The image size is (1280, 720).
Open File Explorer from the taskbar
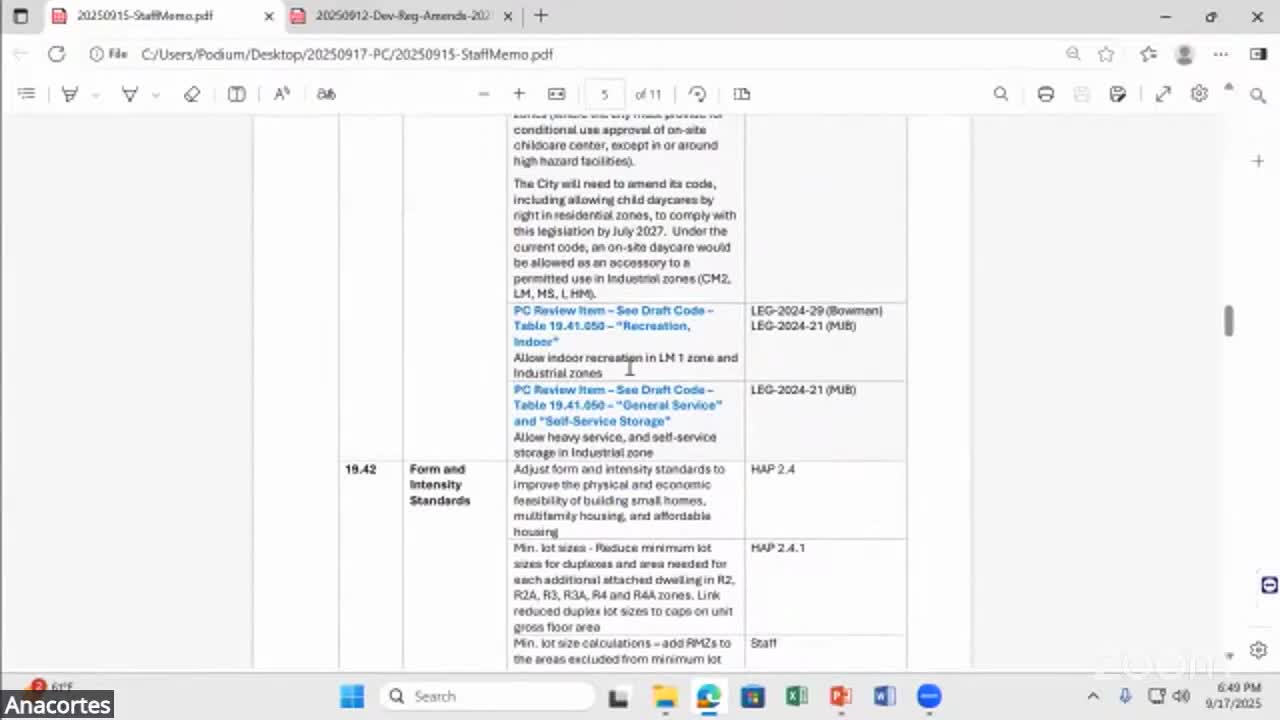(665, 696)
